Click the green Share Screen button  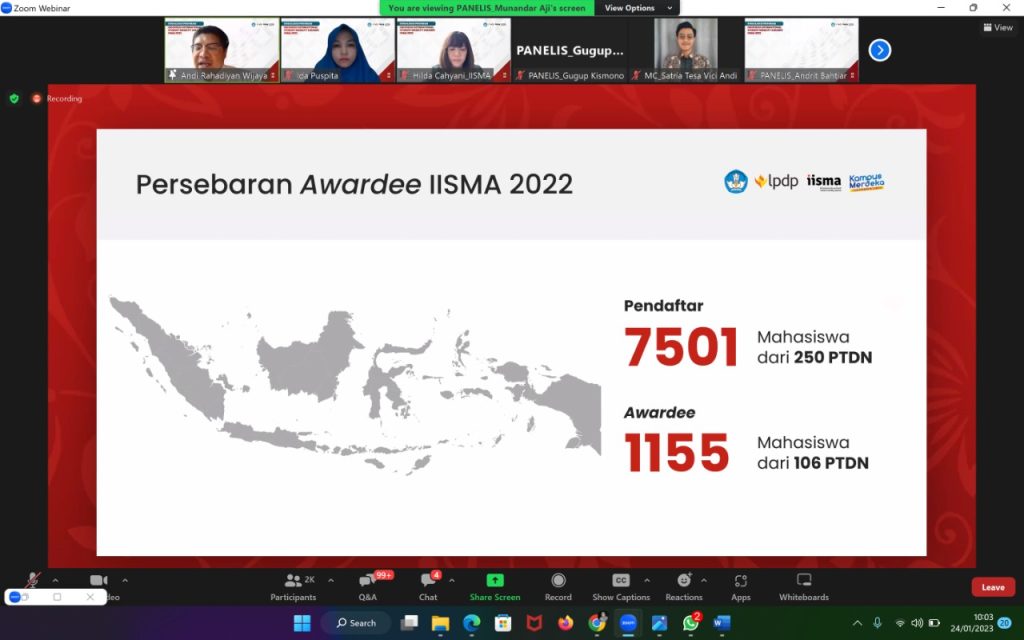(495, 586)
